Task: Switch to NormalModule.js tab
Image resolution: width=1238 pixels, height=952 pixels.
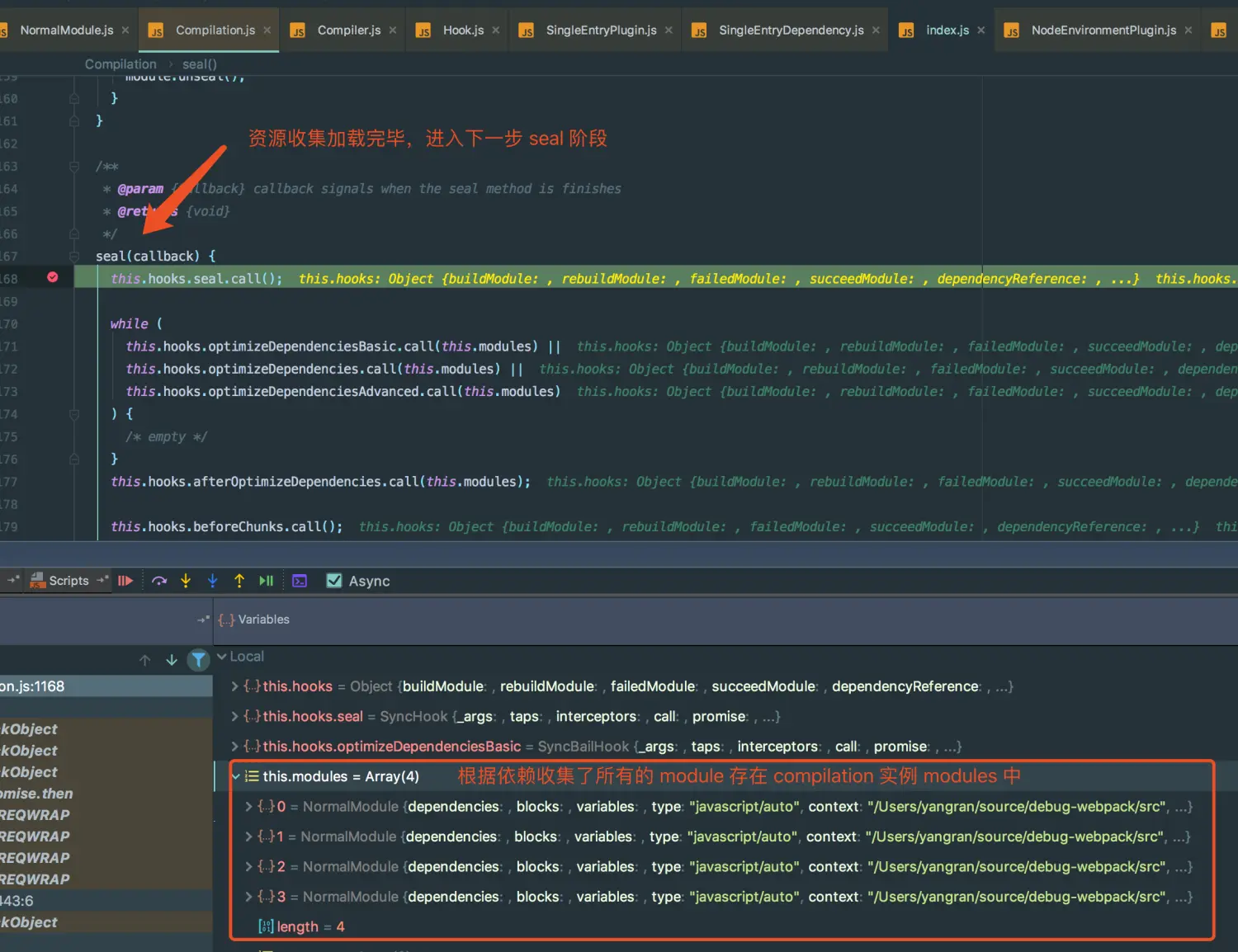Action: 66,31
